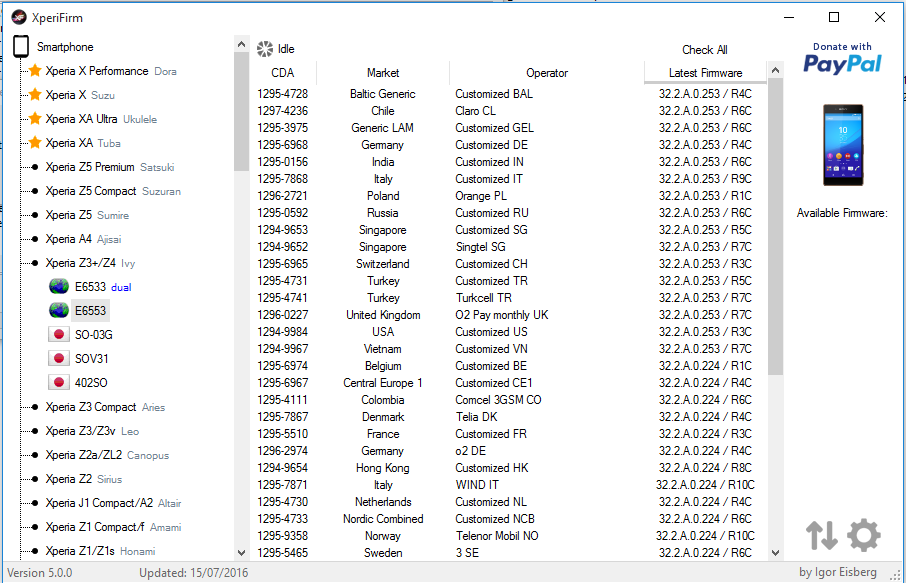Sort by the CDA column header
This screenshot has height=583, width=906.
point(283,73)
